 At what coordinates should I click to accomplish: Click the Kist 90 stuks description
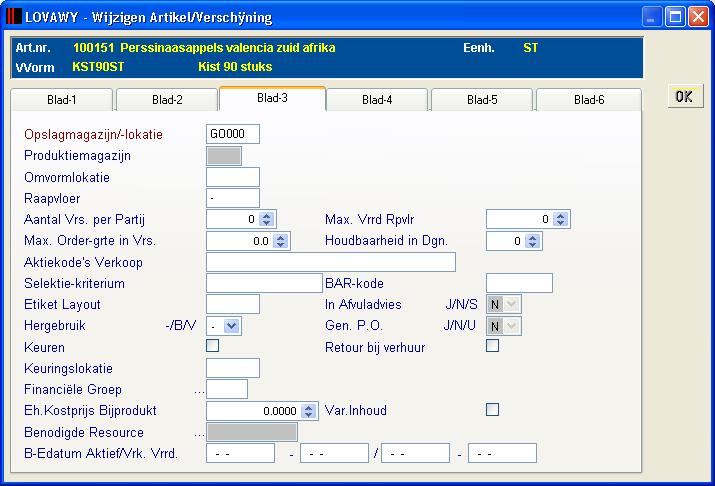coord(235,67)
